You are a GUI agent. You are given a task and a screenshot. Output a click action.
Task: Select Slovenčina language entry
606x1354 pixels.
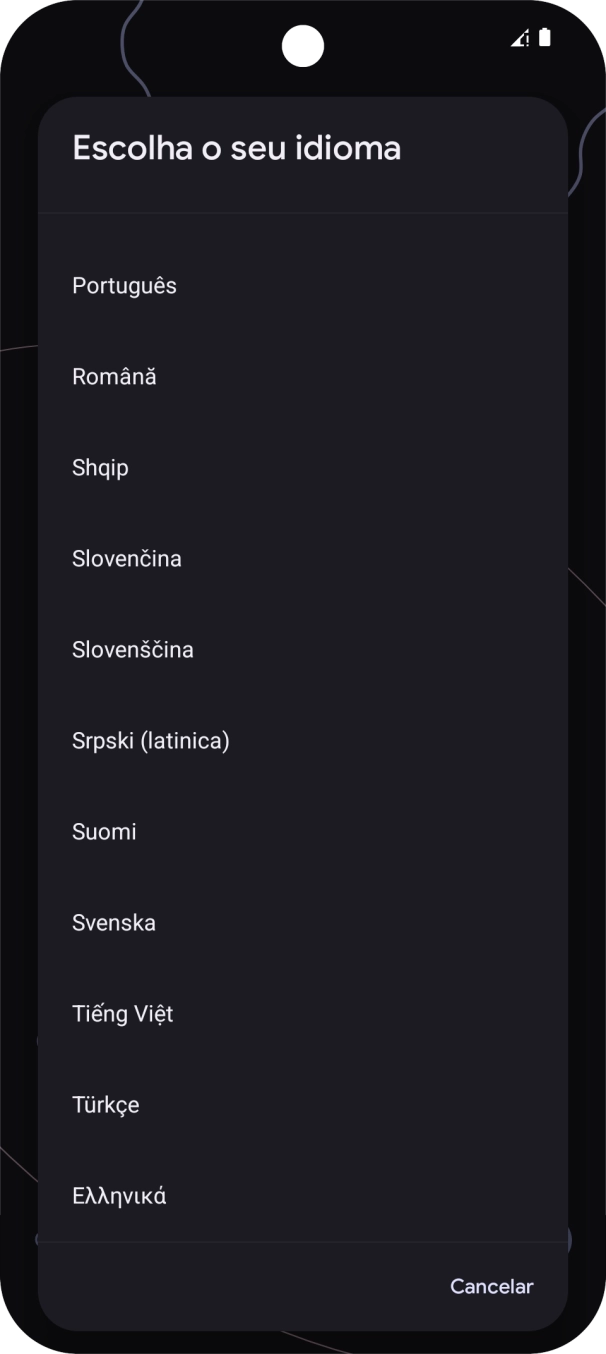[127, 559]
